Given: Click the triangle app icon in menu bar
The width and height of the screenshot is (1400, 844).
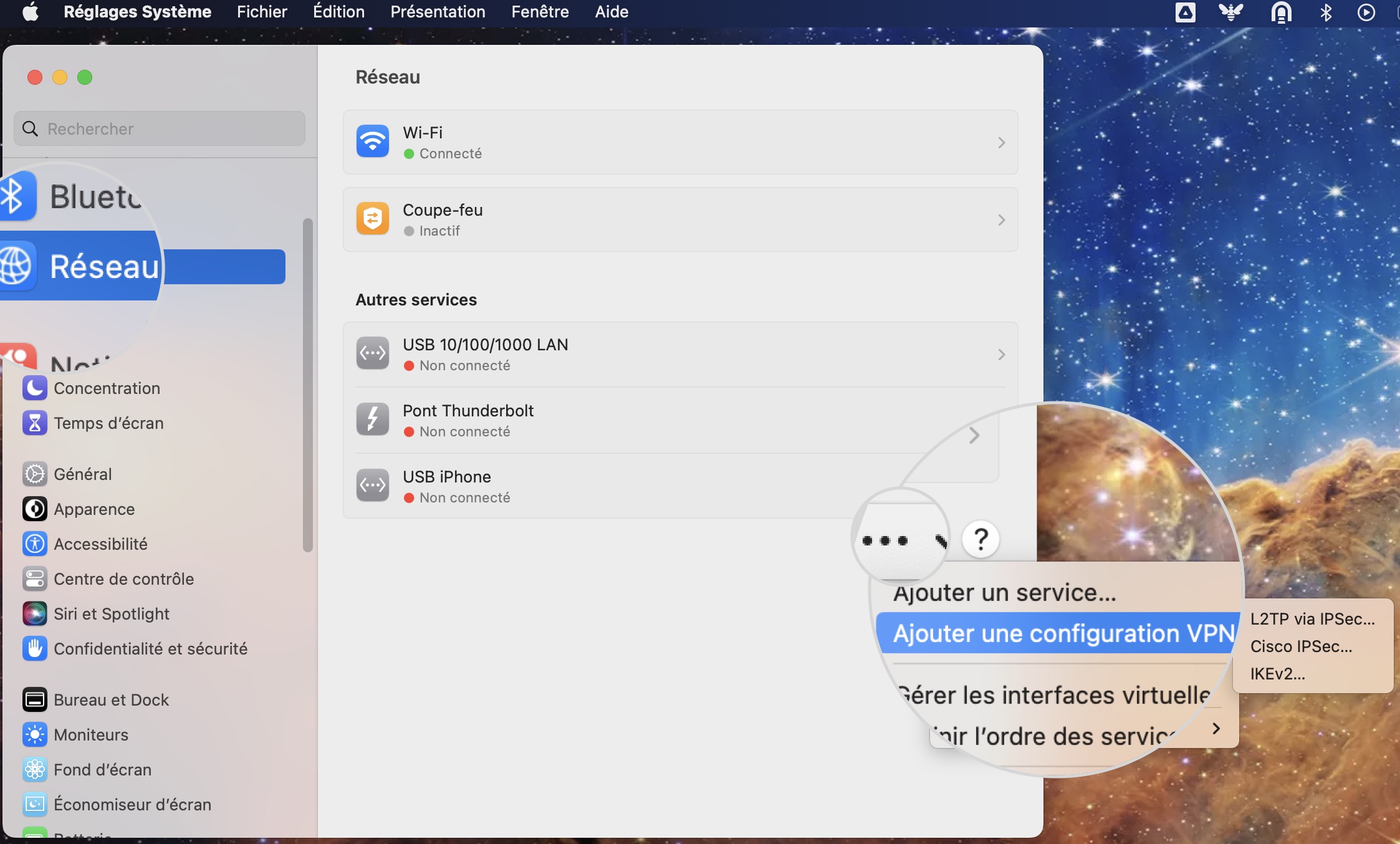Looking at the screenshot, I should (x=1185, y=12).
